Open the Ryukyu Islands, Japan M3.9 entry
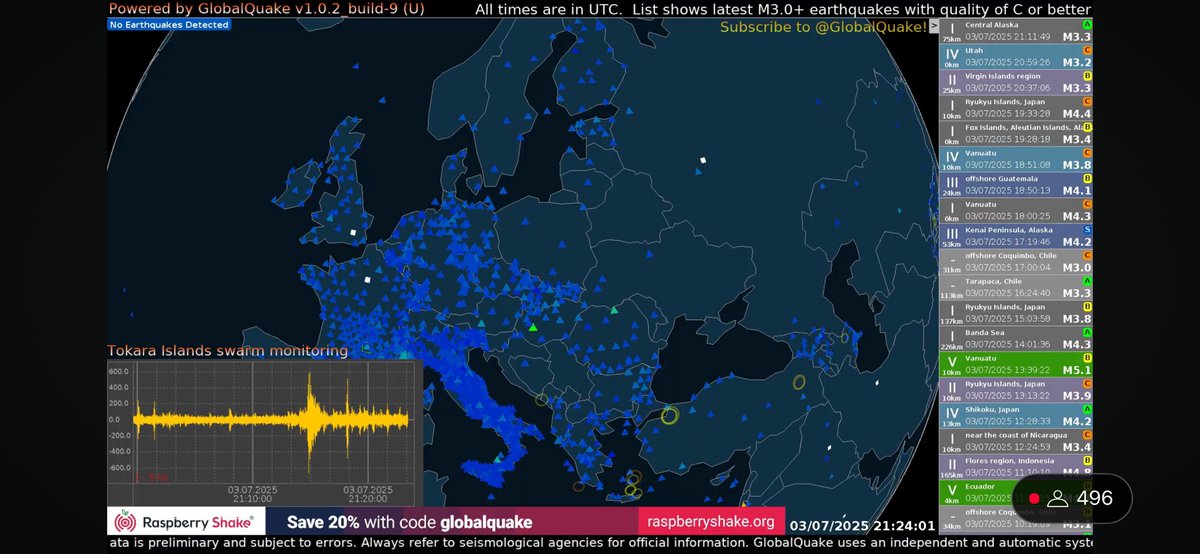The height and width of the screenshot is (554, 1200). [1016, 390]
